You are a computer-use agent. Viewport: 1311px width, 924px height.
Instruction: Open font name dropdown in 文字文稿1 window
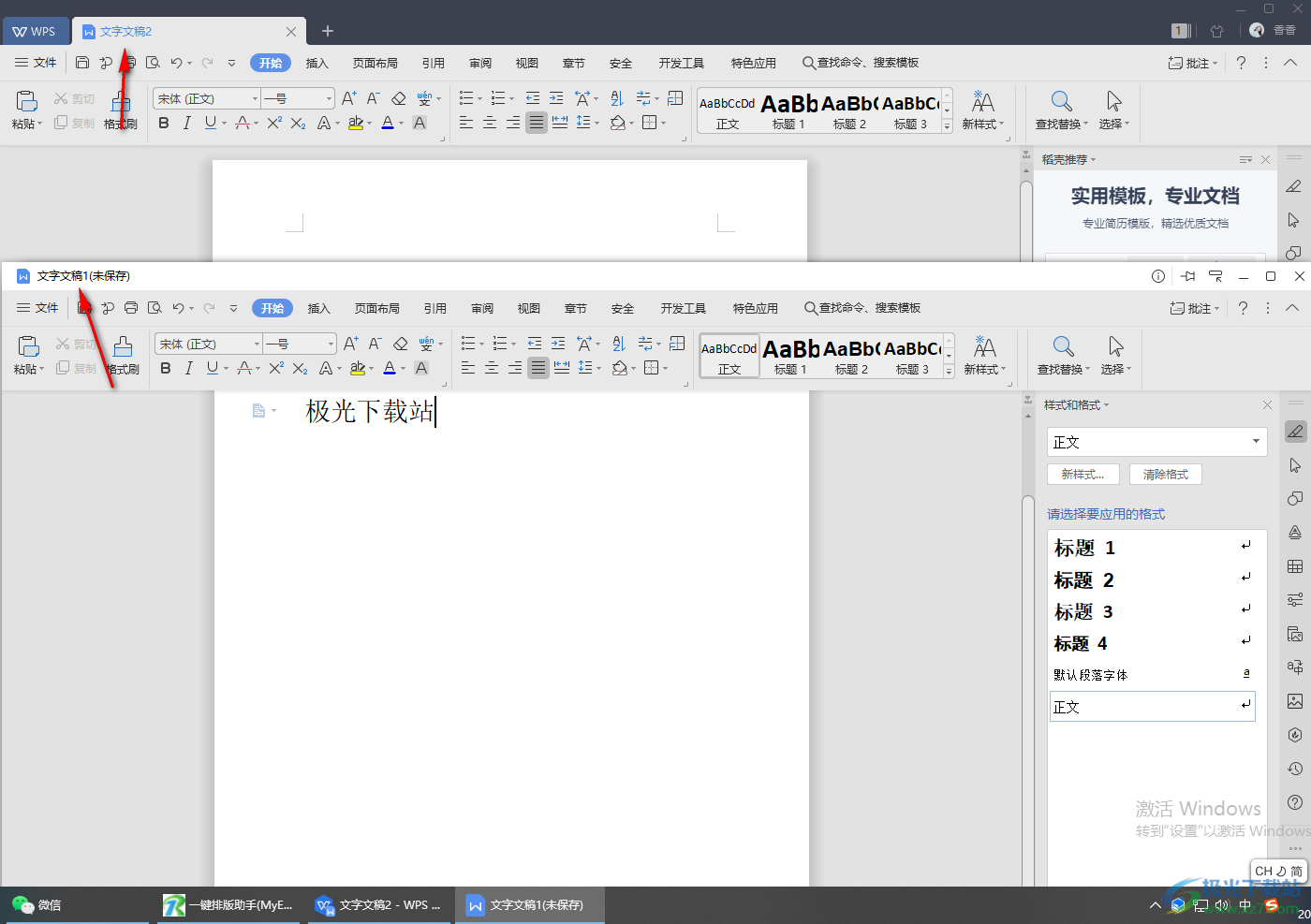coord(257,344)
